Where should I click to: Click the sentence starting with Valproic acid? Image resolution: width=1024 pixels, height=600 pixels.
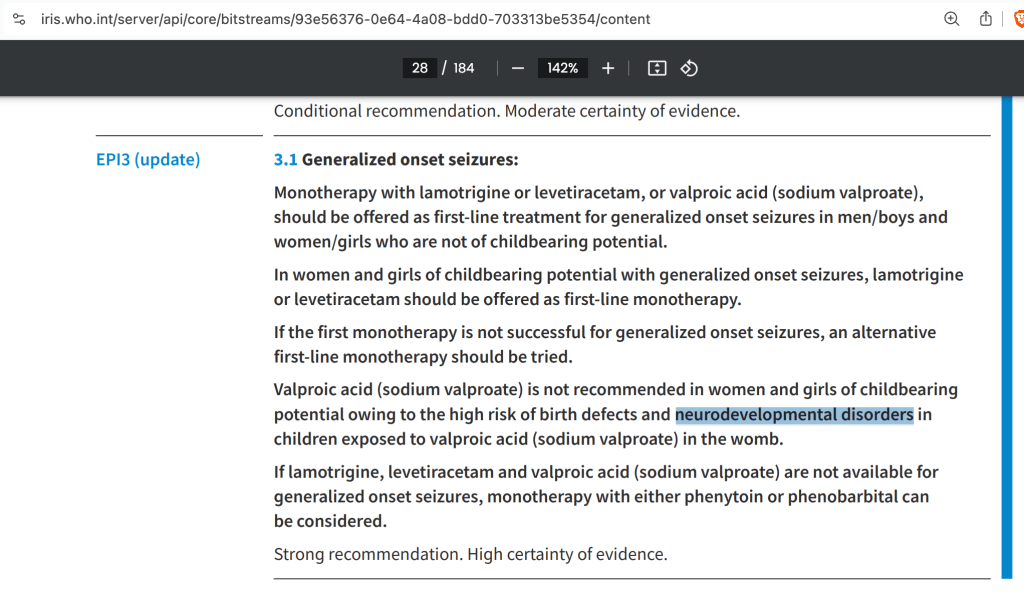pos(600,389)
